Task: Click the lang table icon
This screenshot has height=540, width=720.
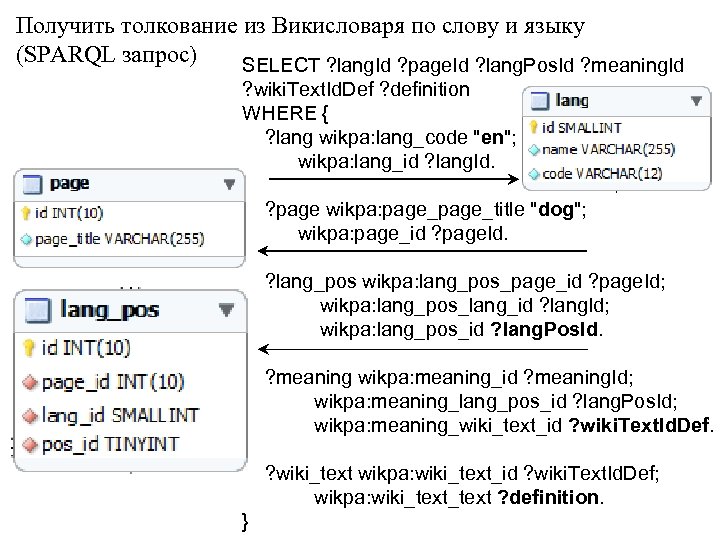Action: [x=540, y=101]
